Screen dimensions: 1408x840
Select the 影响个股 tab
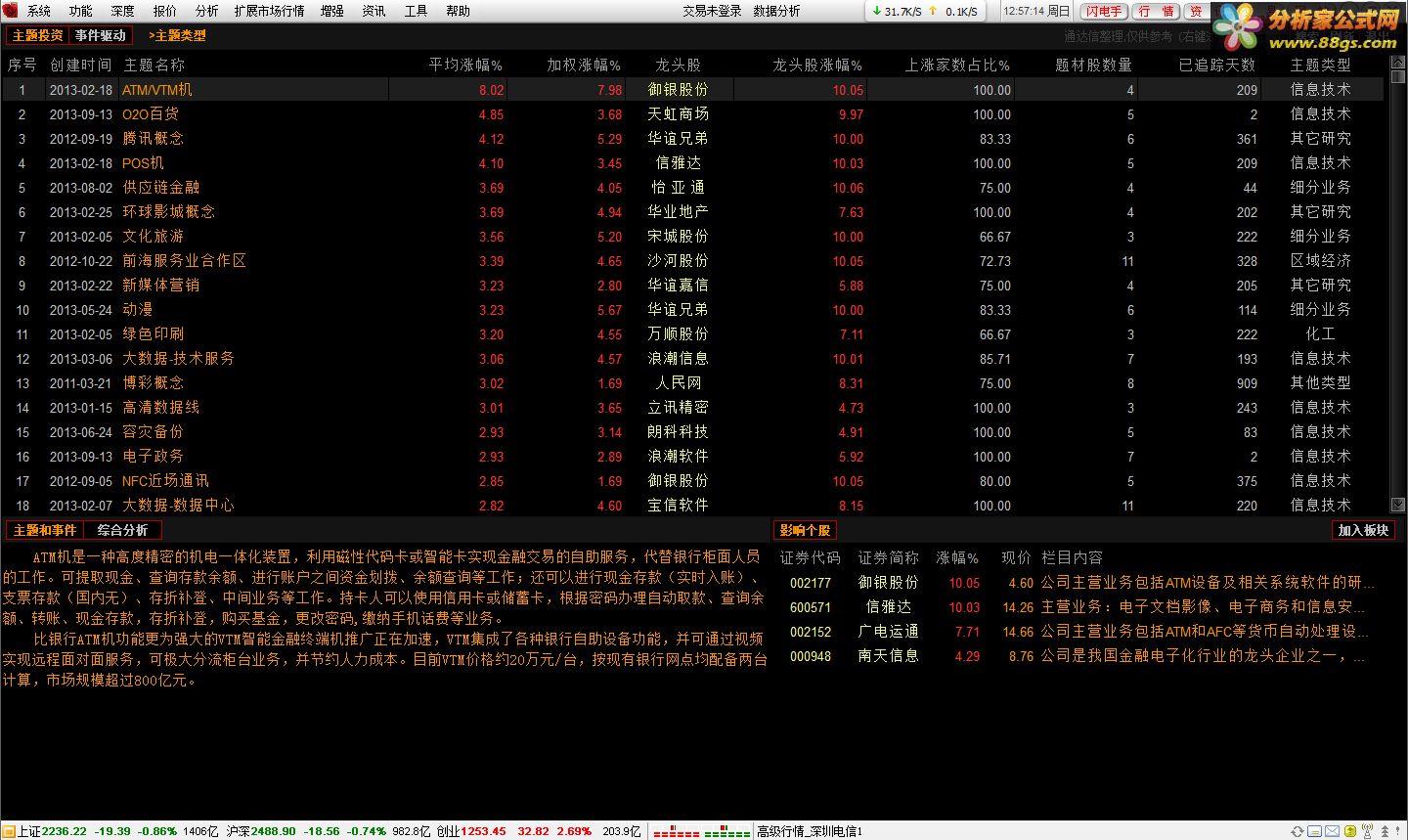(805, 530)
